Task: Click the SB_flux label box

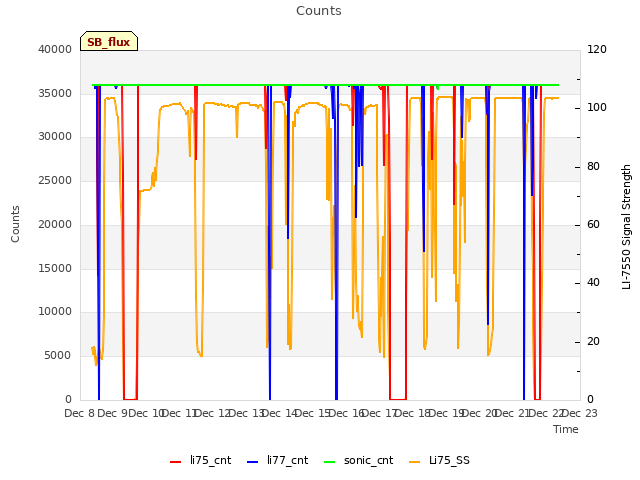Action: (x=109, y=41)
